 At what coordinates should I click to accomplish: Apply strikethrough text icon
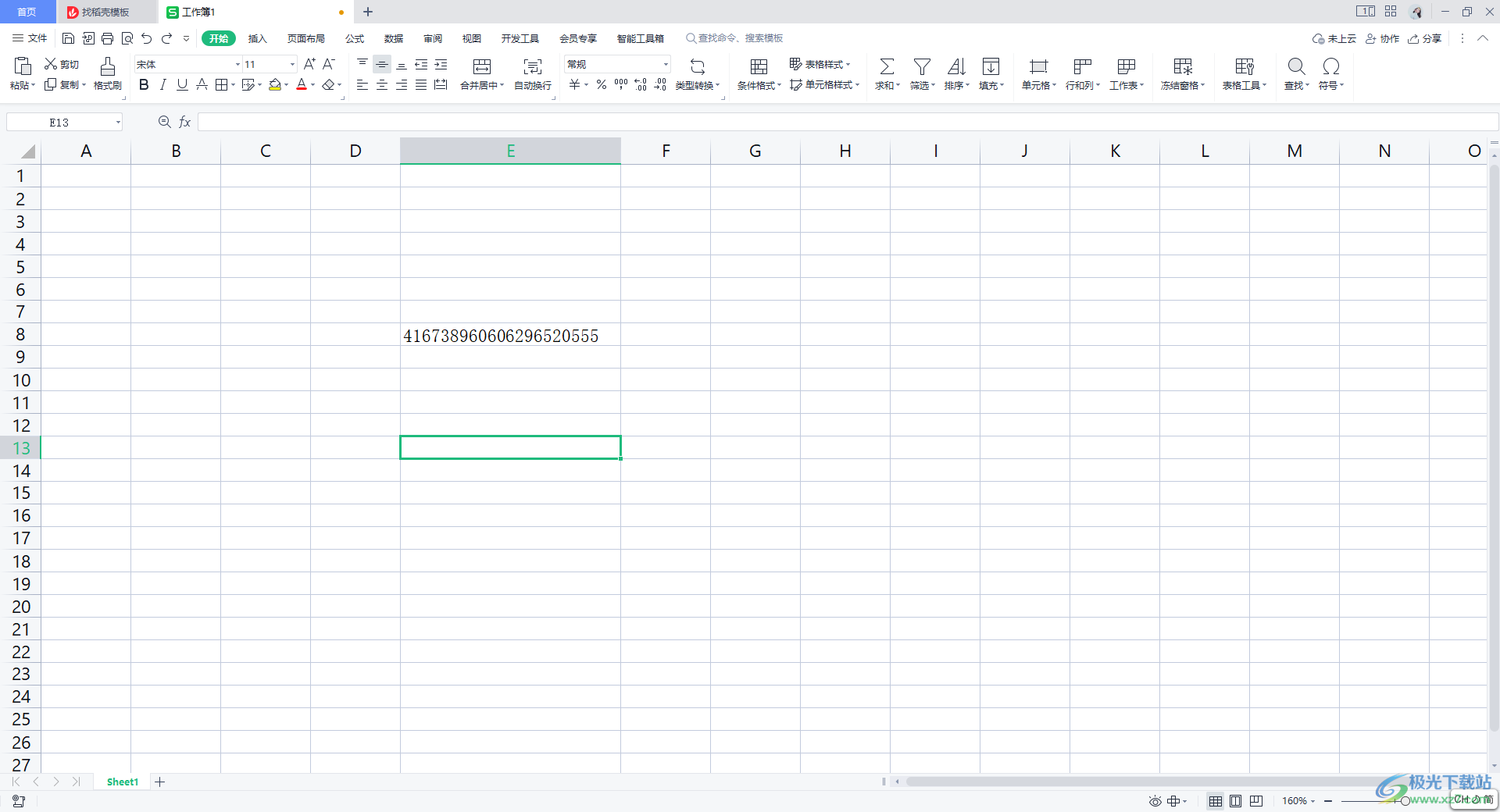(202, 84)
